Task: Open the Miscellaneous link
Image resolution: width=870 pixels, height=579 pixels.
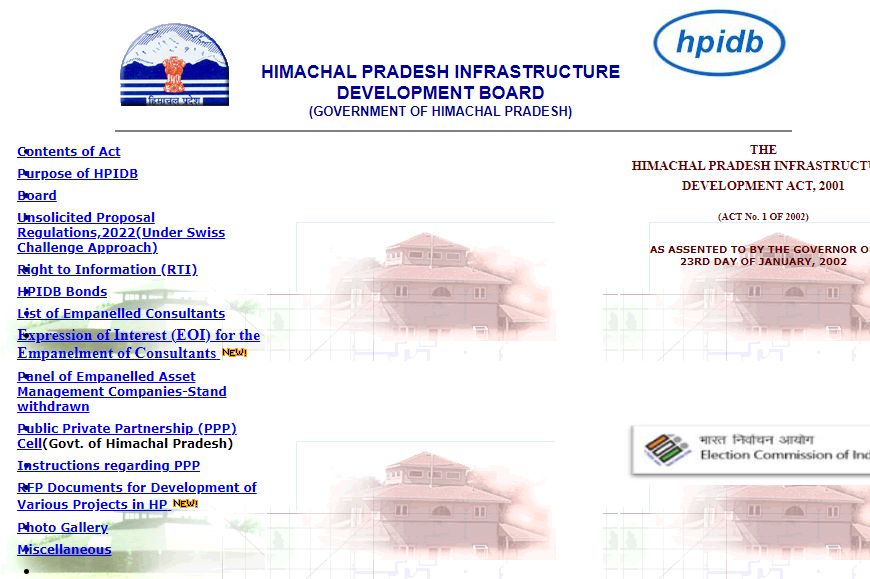Action: [64, 550]
